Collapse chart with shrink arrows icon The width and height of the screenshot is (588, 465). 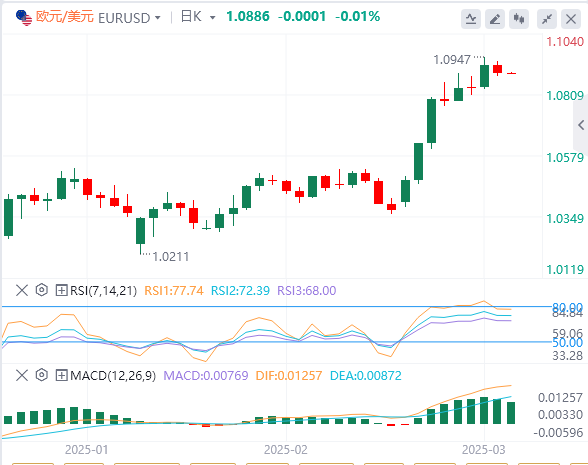coord(547,18)
